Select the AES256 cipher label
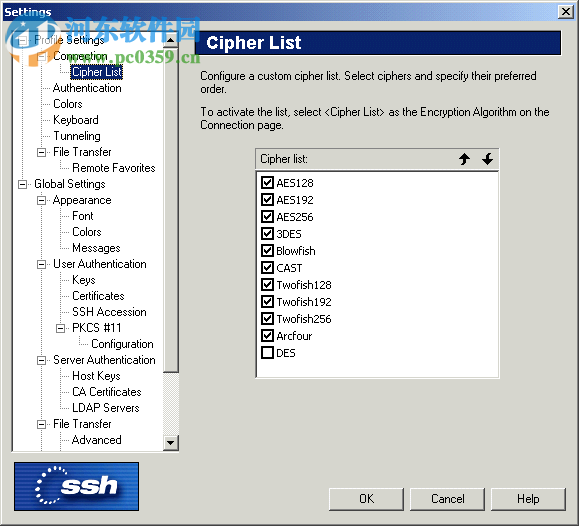Screen dimensions: 579x526 click(x=295, y=217)
